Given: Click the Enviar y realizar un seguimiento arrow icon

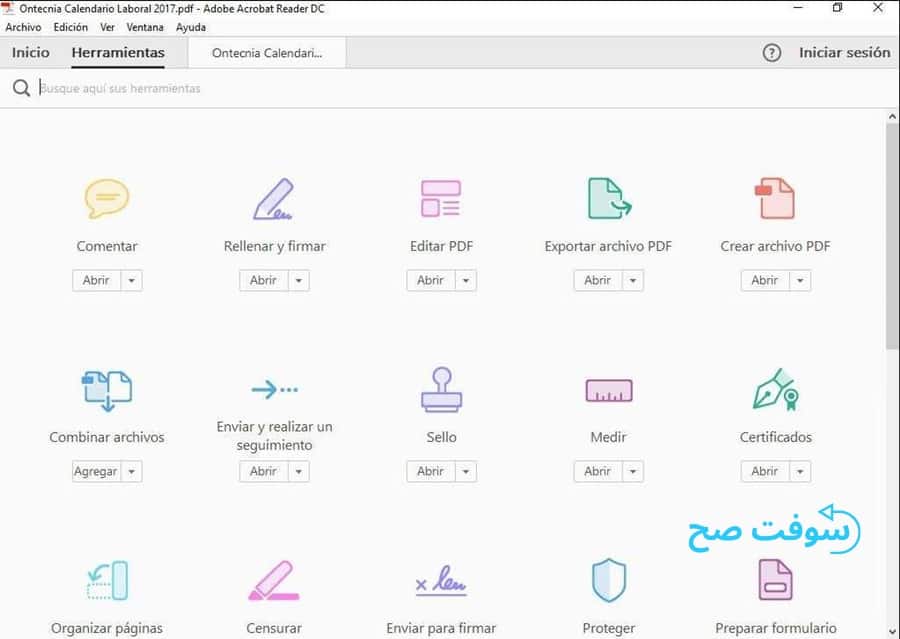Looking at the screenshot, I should [274, 390].
